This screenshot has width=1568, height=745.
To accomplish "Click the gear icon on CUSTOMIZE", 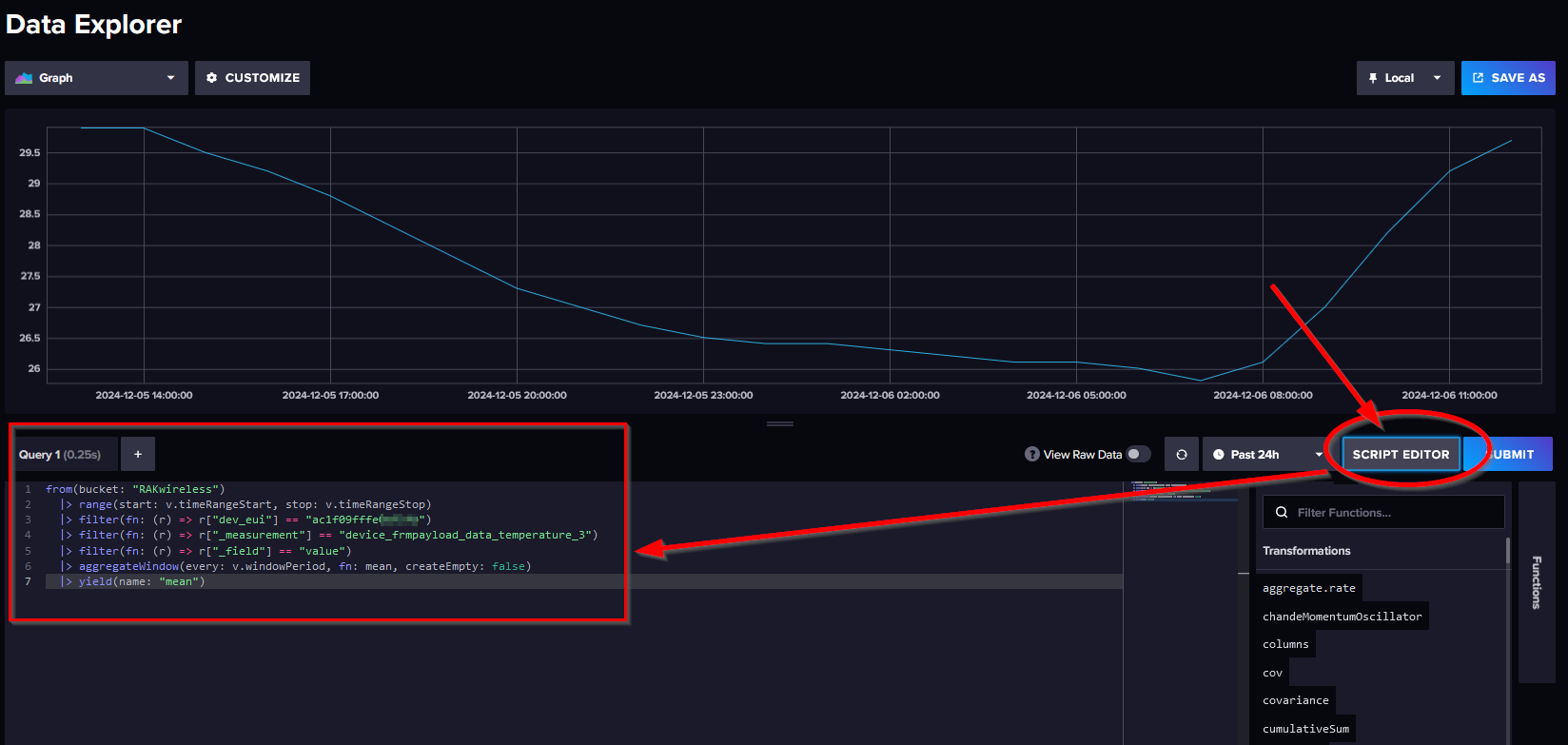I will (212, 78).
